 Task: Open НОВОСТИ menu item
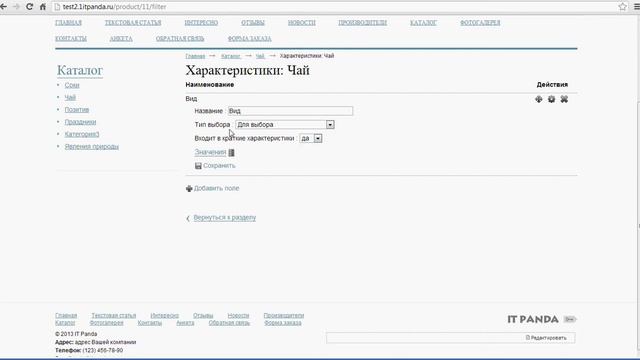click(x=302, y=23)
